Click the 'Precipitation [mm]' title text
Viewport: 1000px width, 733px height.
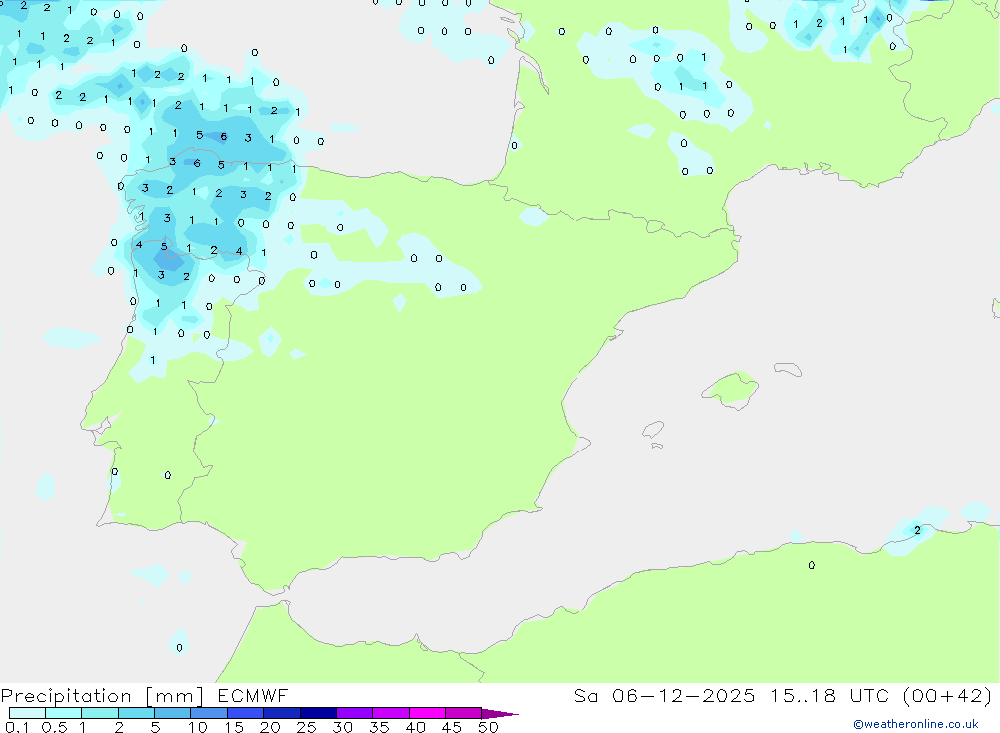102,696
